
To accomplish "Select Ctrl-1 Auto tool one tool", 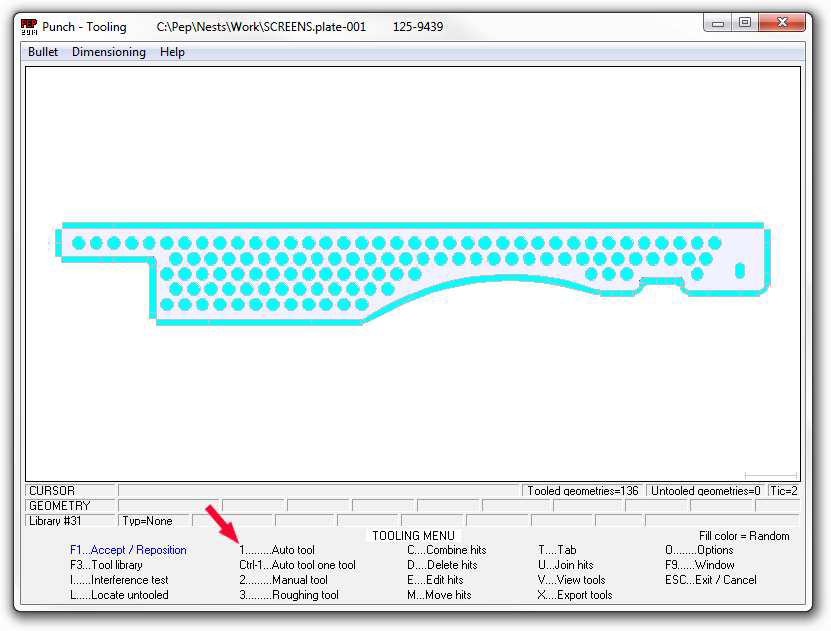I will point(297,565).
